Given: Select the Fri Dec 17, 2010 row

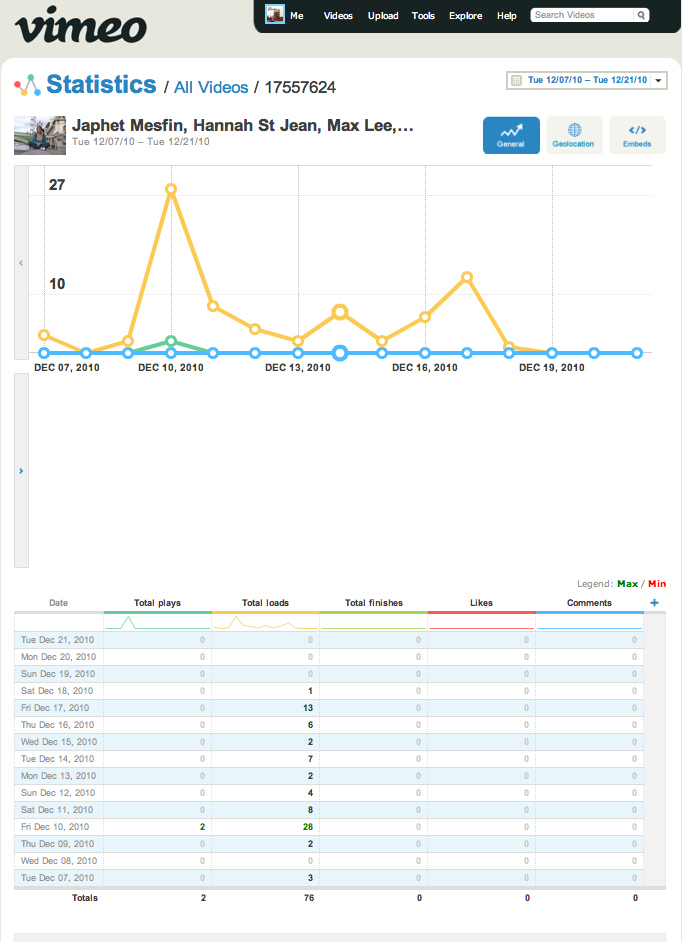Looking at the screenshot, I should coord(329,708).
